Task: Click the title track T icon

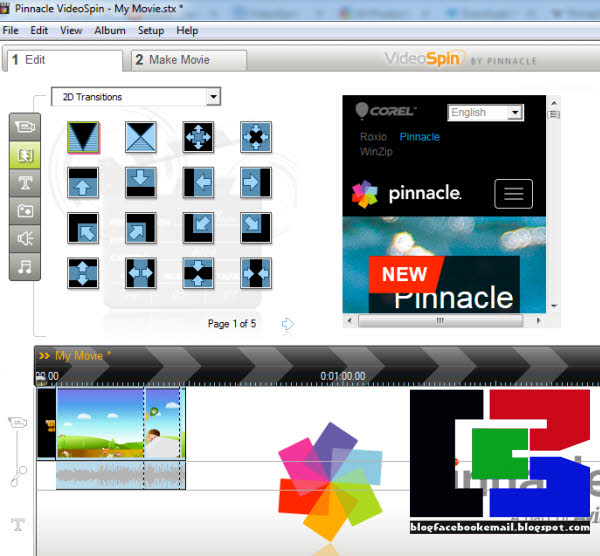Action: 18,524
